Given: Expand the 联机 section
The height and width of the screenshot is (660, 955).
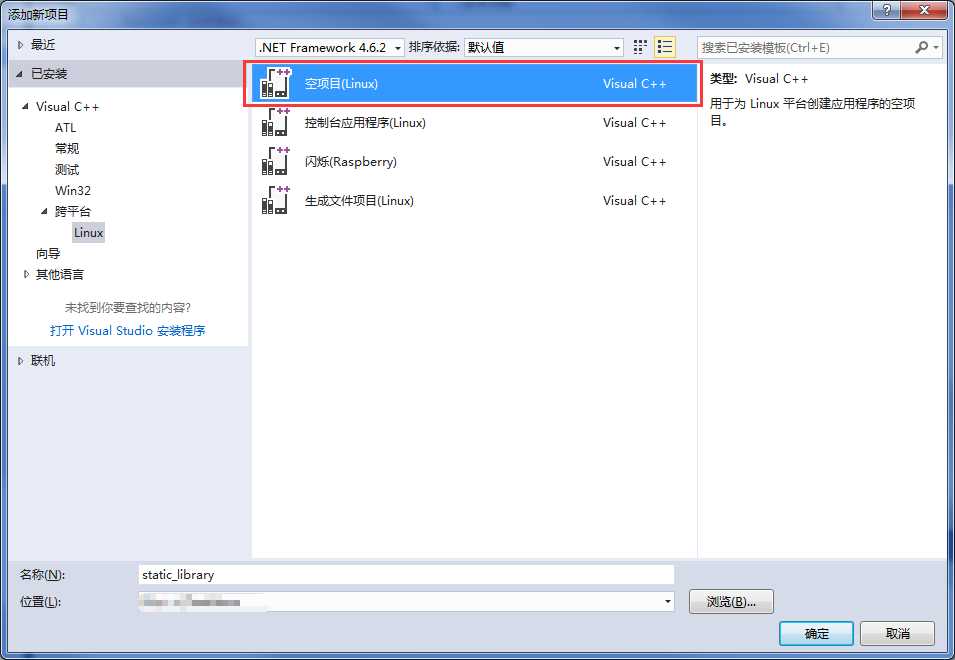Looking at the screenshot, I should (x=20, y=361).
